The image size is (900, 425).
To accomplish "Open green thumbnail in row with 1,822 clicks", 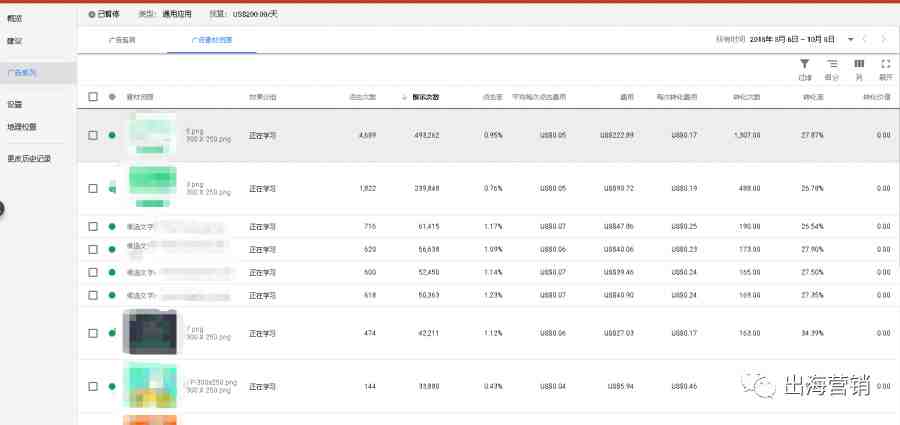I will tap(152, 187).
